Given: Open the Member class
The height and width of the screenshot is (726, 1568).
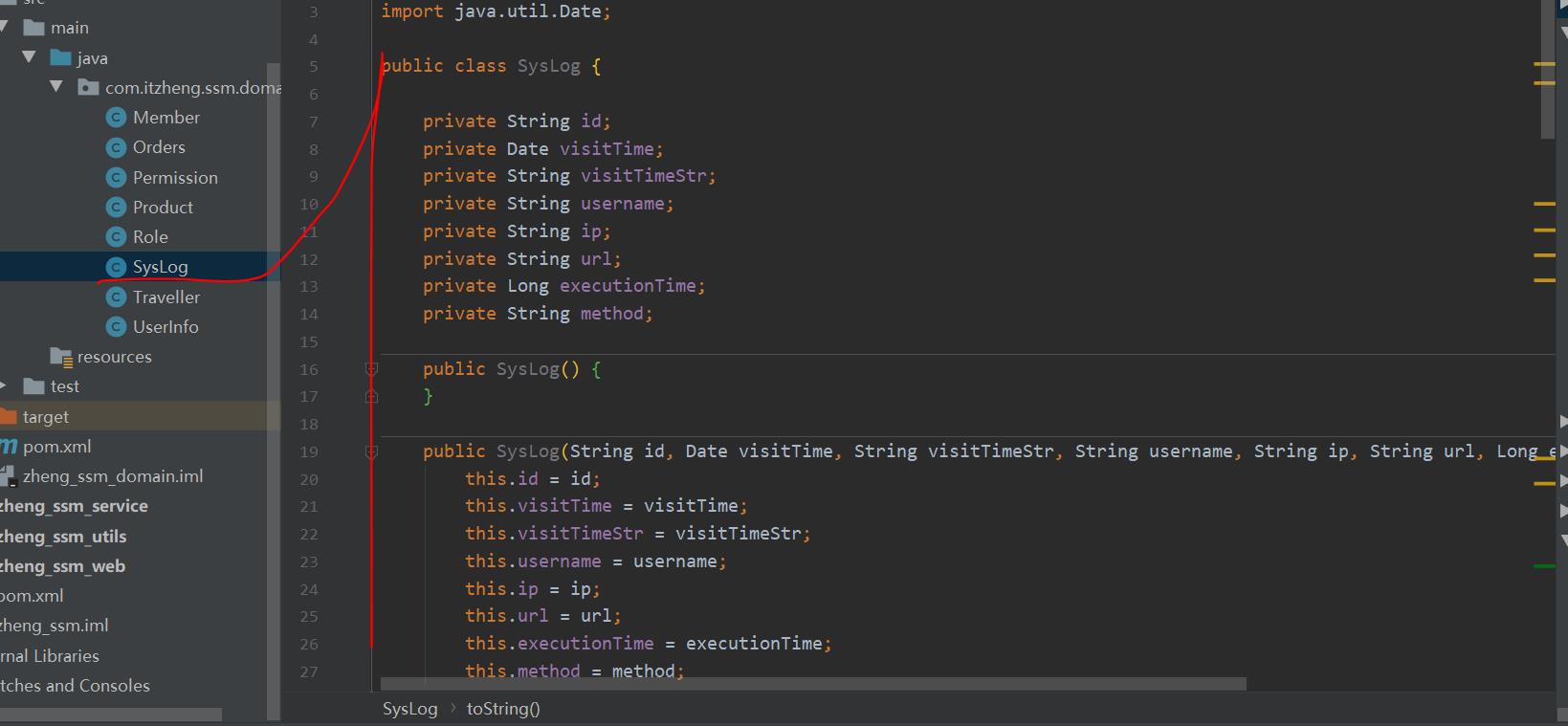Looking at the screenshot, I should 166,118.
